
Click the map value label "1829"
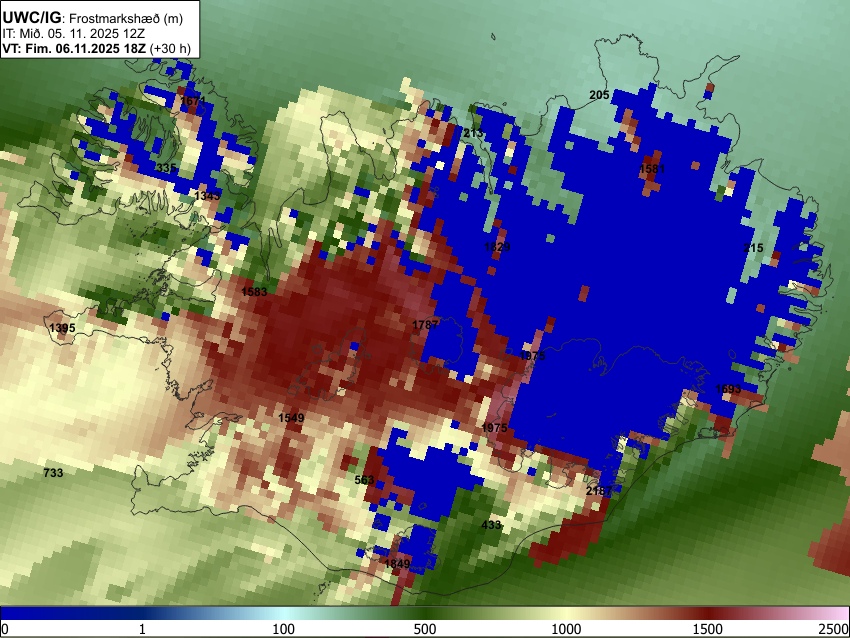point(497,247)
